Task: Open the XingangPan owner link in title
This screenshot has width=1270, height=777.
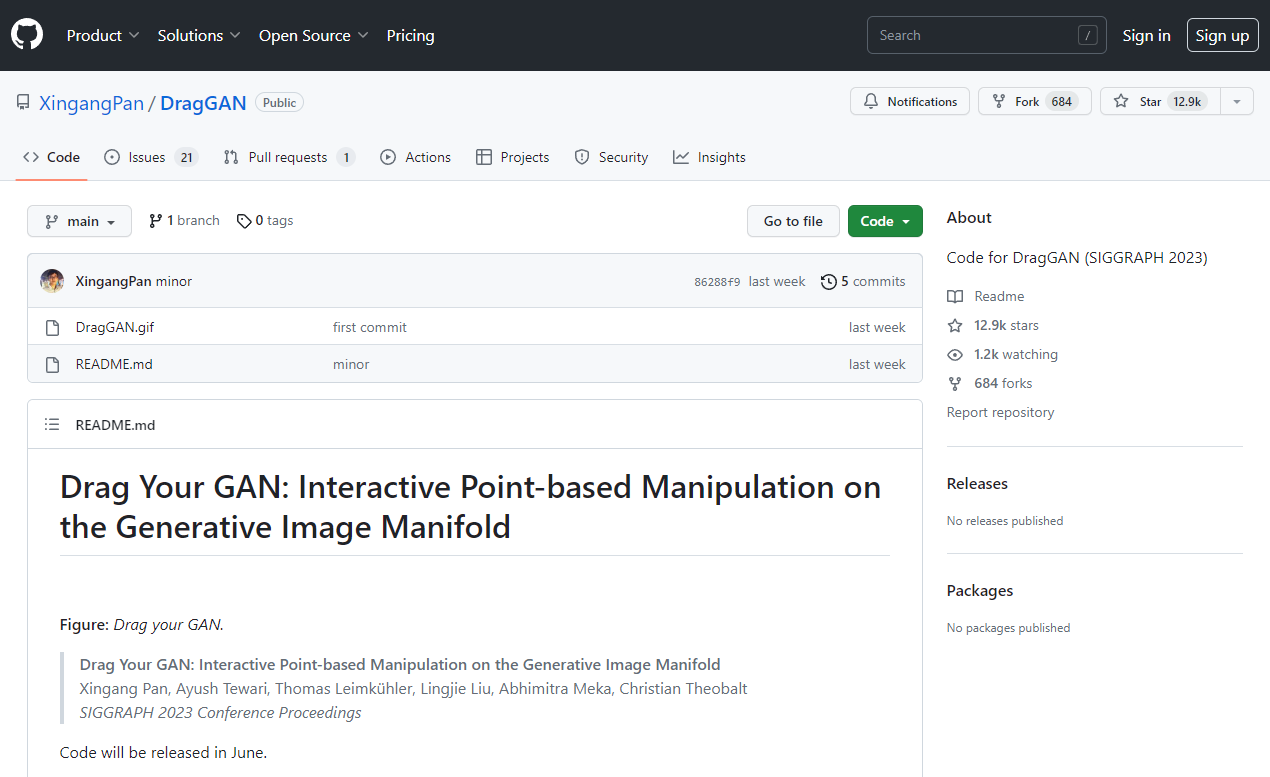Action: [91, 102]
